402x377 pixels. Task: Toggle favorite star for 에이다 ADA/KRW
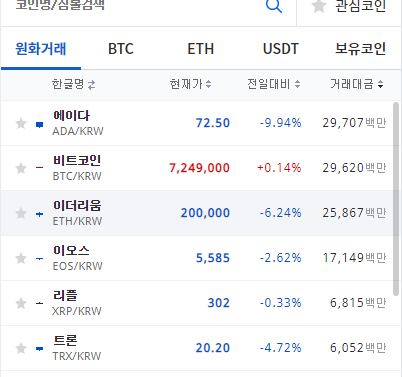click(x=21, y=123)
